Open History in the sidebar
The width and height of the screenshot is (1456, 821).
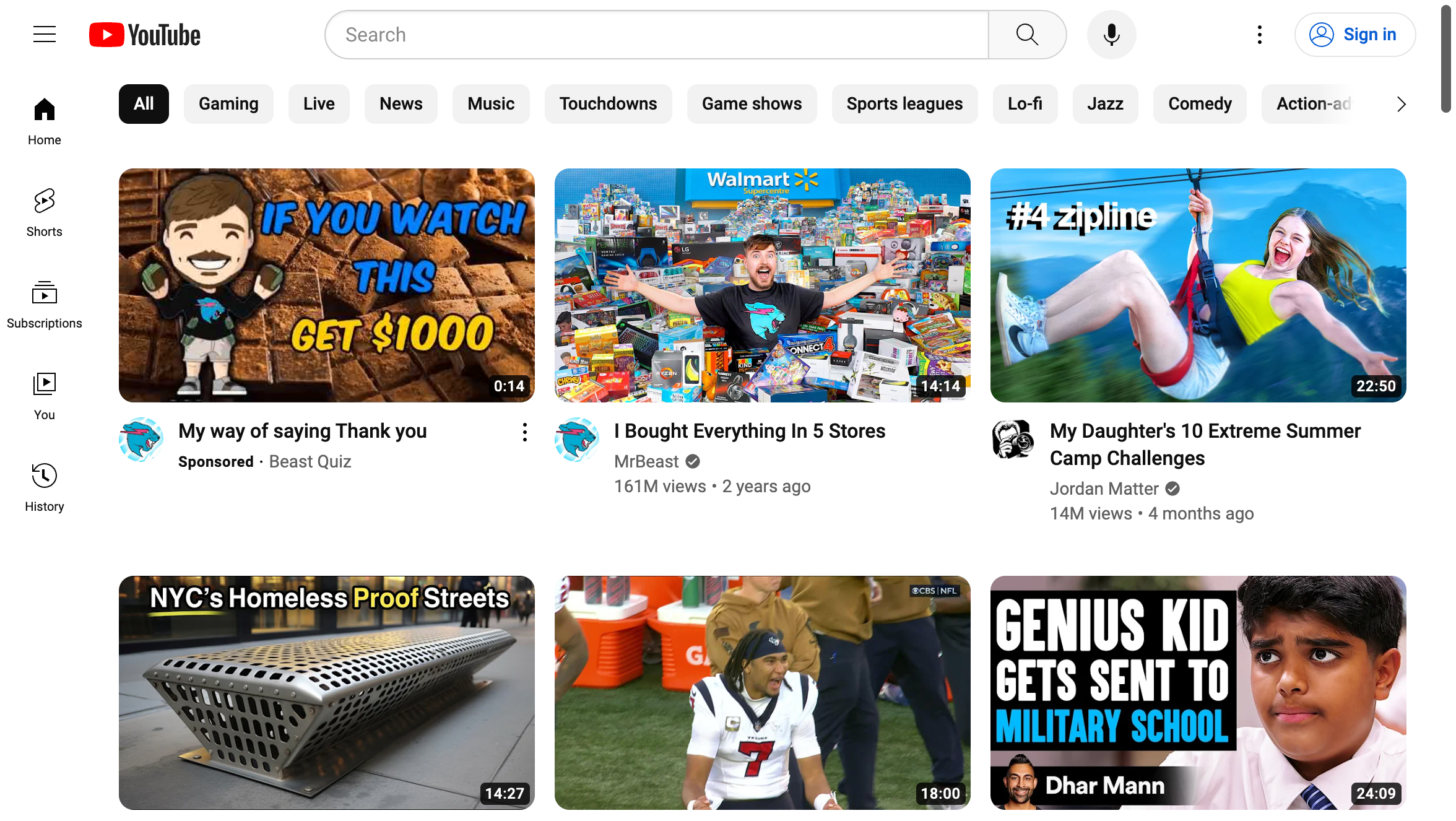click(x=45, y=487)
